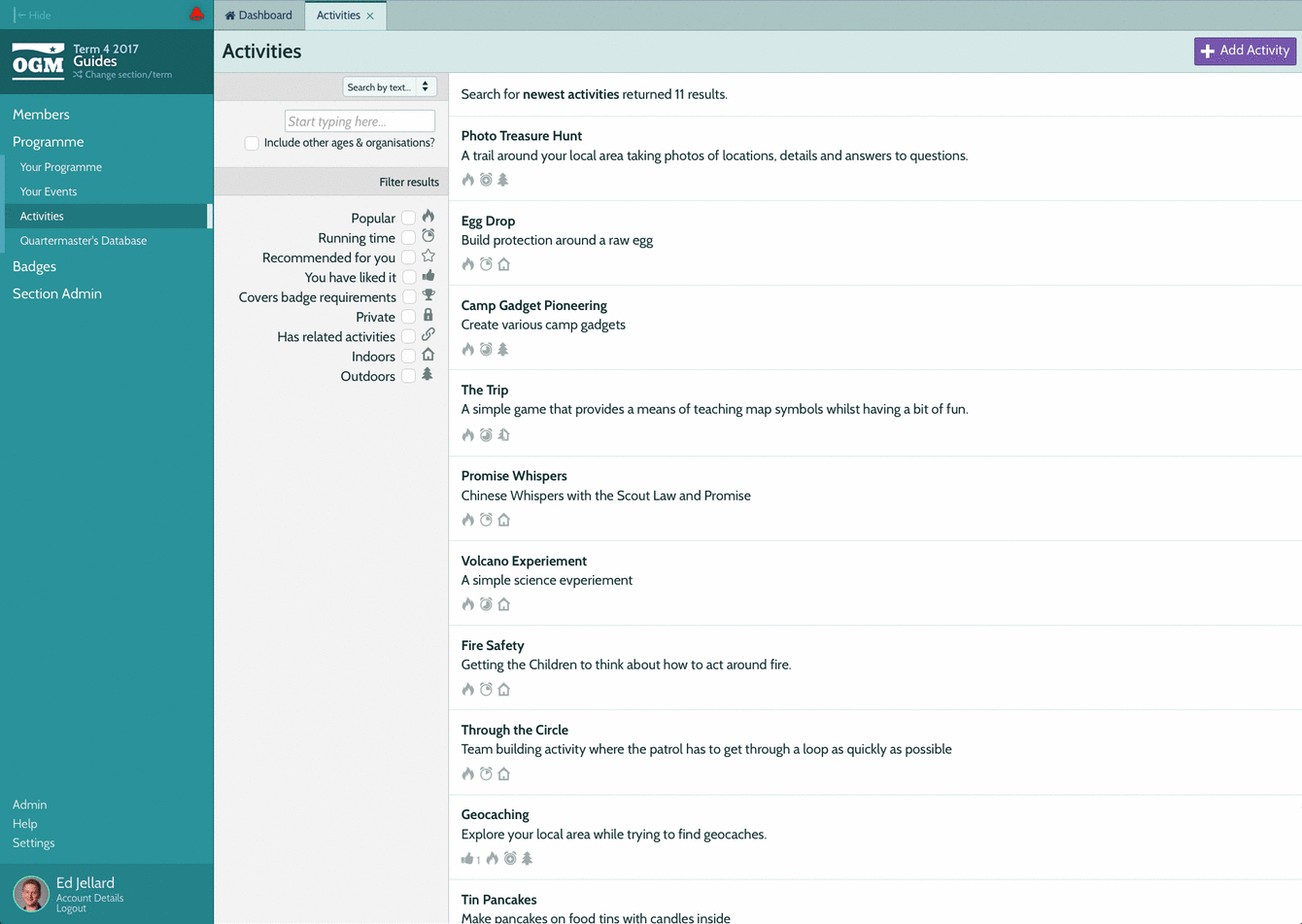Collapse sidebar using the Hide control
1302x924 pixels.
pyautogui.click(x=32, y=16)
